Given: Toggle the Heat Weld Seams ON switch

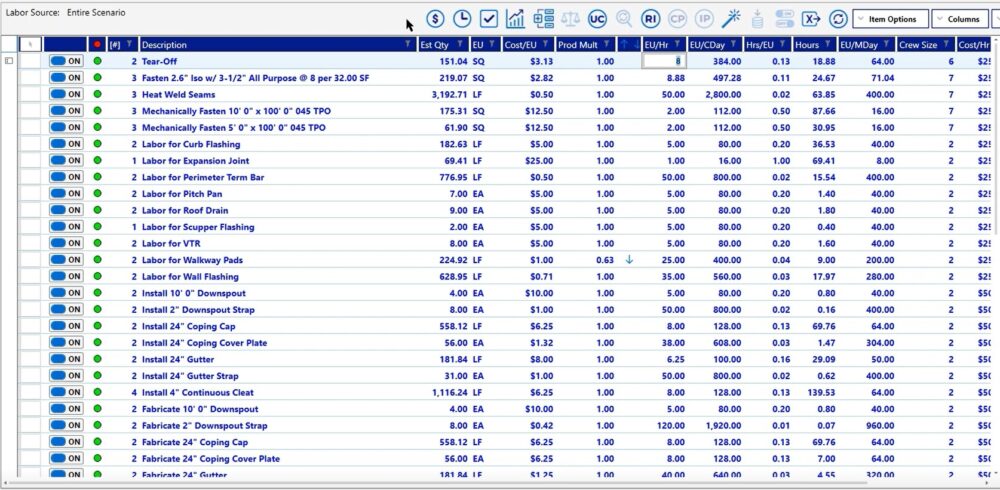Looking at the screenshot, I should pos(66,94).
